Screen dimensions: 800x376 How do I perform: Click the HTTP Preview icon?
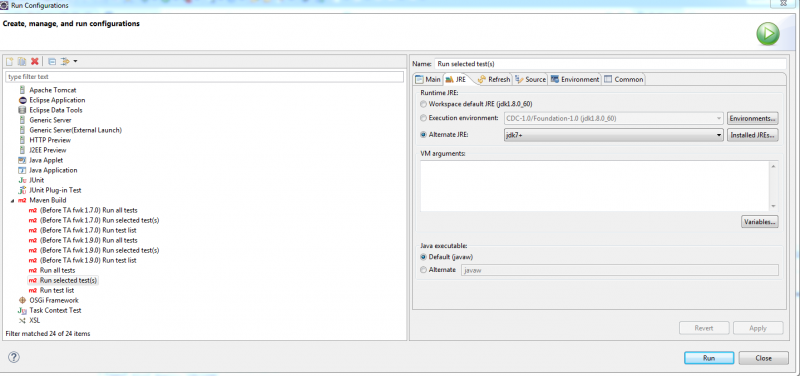[x=22, y=140]
